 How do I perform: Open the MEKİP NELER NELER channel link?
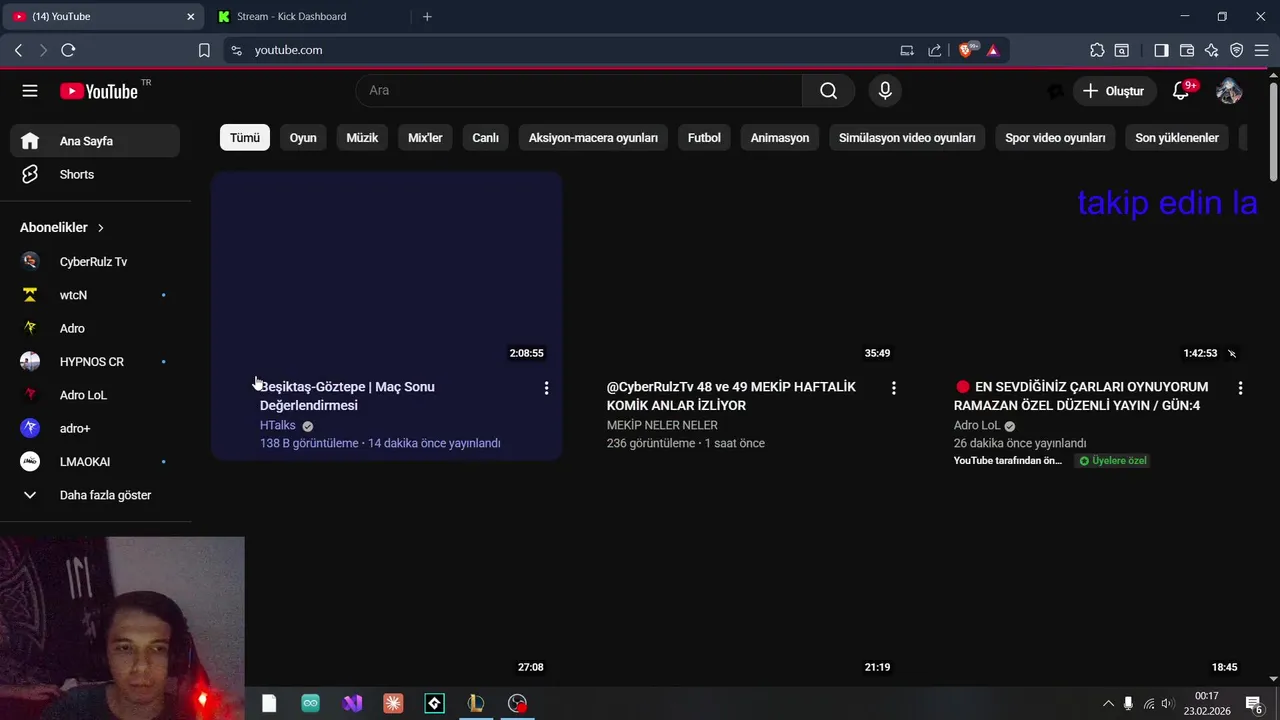coord(662,425)
